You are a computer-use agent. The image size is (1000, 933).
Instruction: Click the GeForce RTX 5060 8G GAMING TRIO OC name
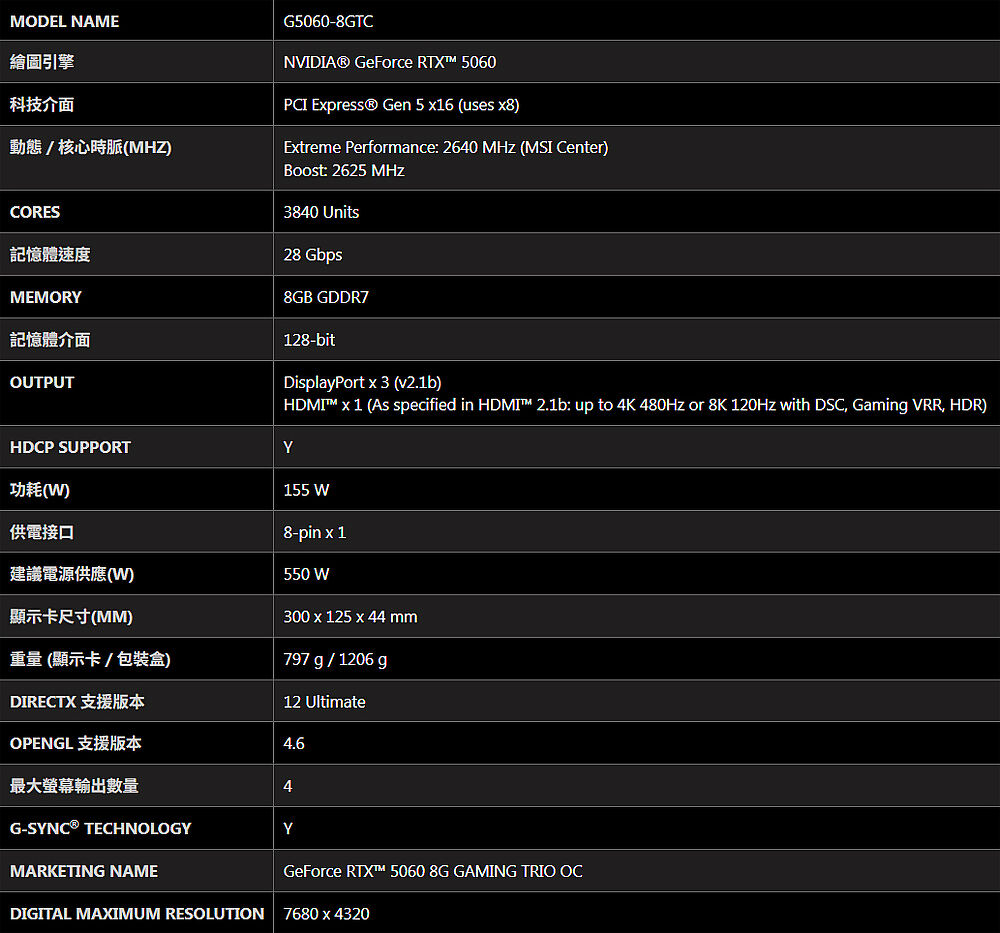pos(432,871)
